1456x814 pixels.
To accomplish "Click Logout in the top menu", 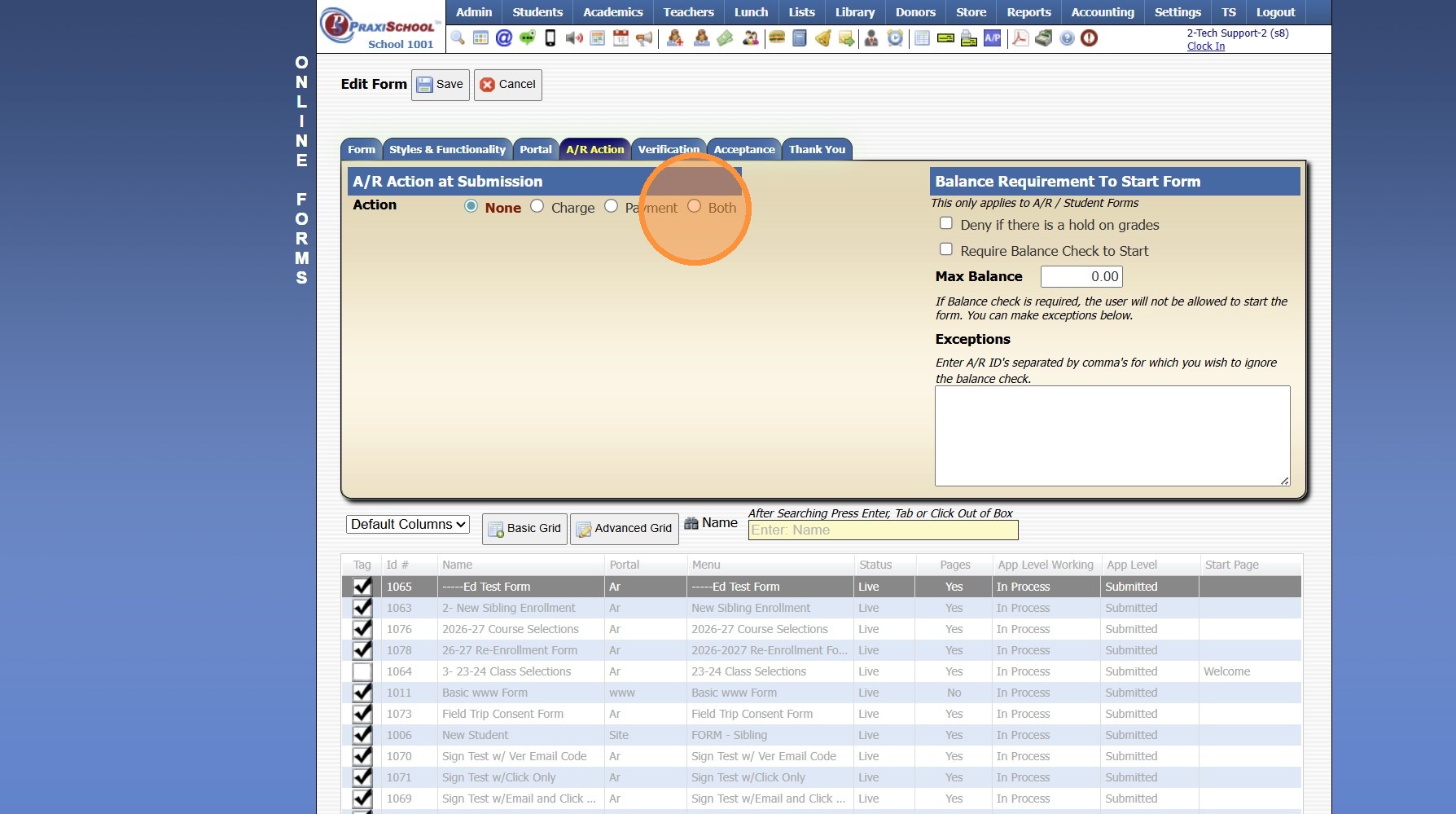I will click(x=1275, y=12).
